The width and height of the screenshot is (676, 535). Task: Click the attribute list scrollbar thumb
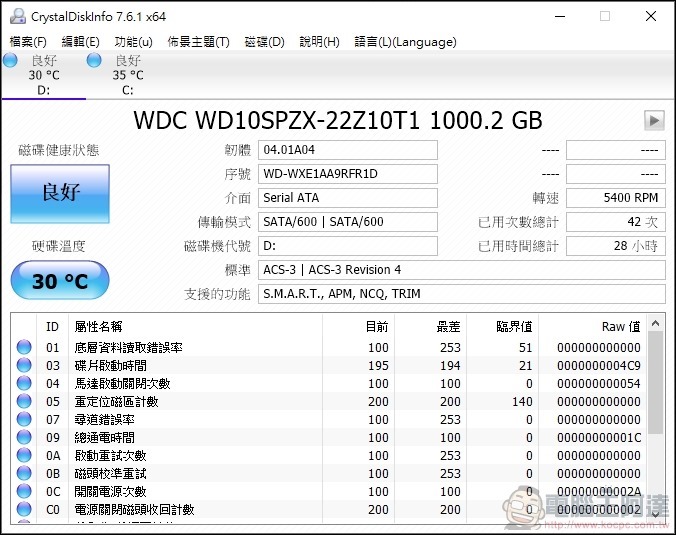click(x=656, y=382)
